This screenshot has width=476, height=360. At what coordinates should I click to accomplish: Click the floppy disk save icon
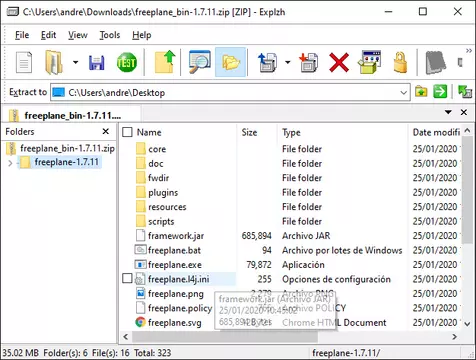click(x=96, y=63)
